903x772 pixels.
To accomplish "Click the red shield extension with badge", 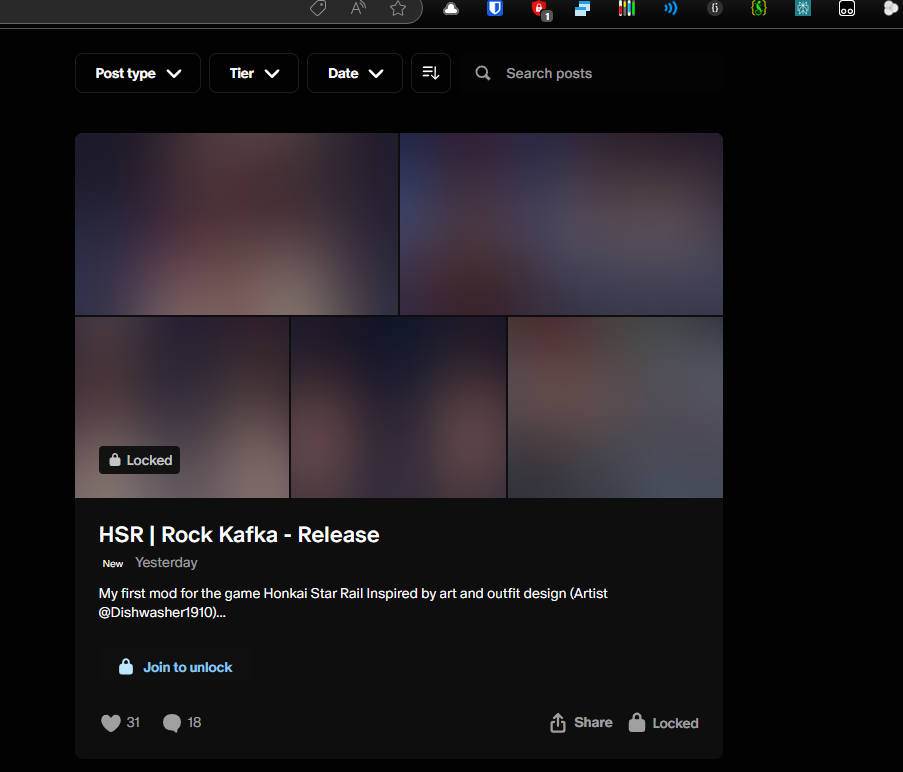I will (539, 9).
